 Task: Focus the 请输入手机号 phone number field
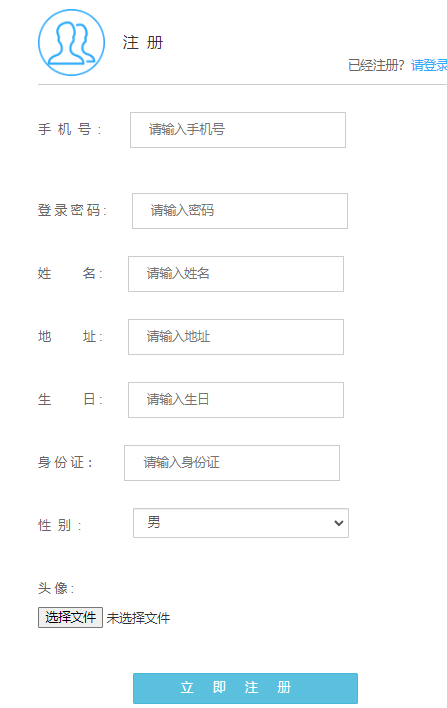(238, 130)
